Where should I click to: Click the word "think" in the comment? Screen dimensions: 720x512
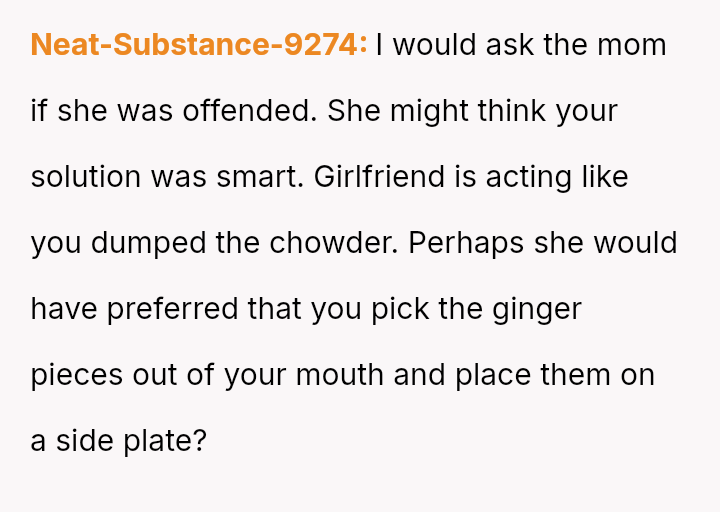coord(511,111)
